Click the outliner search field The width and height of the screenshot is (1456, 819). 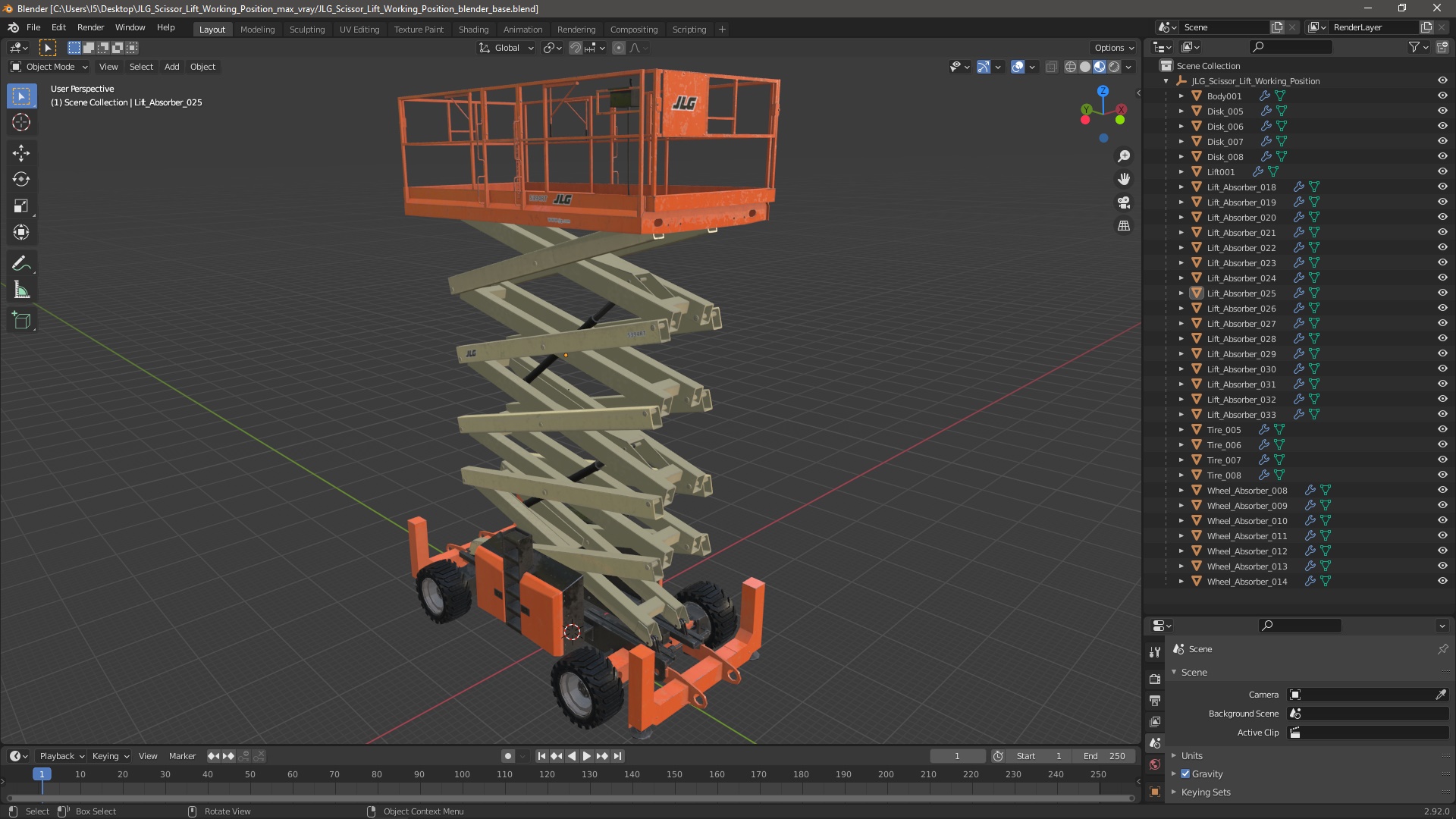tap(1291, 47)
